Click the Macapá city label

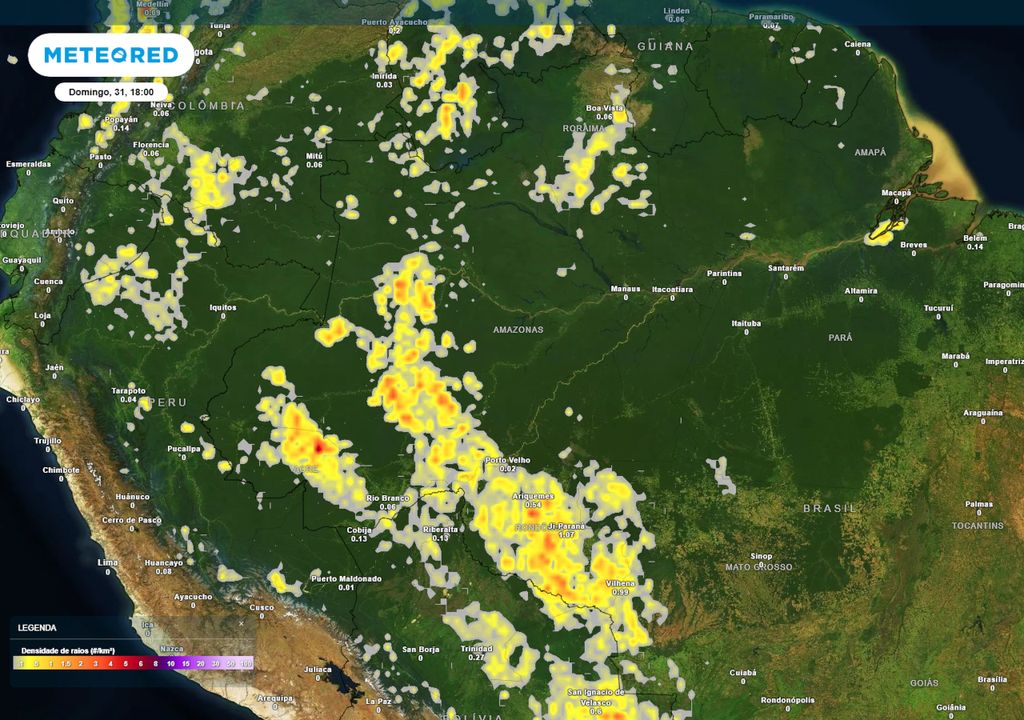pos(895,192)
